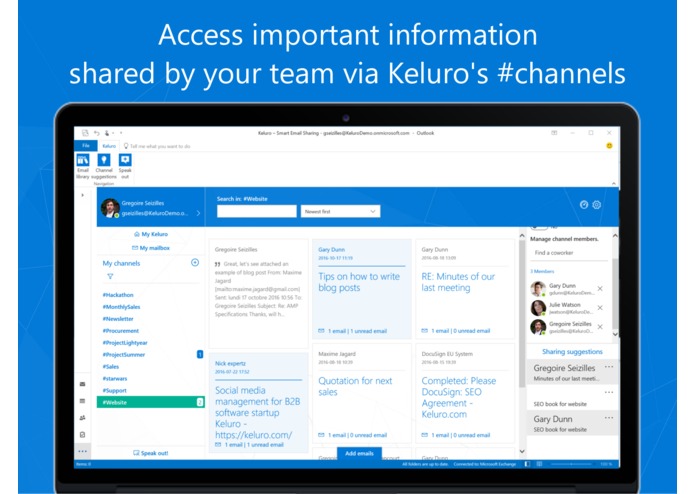Remove Gary Dunn from channel members
This screenshot has height=494, width=695.
click(x=600, y=288)
